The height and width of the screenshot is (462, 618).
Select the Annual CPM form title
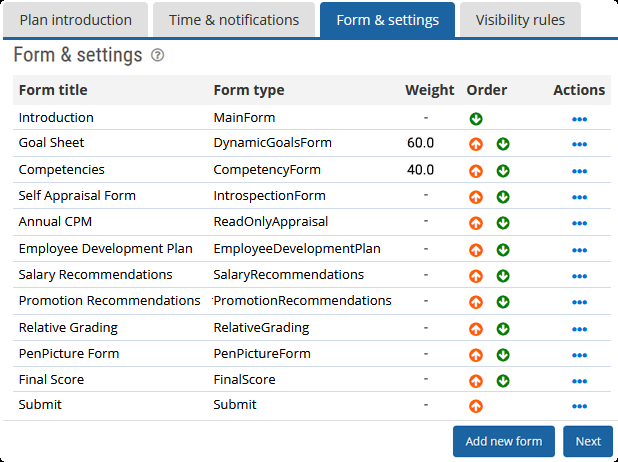click(55, 222)
